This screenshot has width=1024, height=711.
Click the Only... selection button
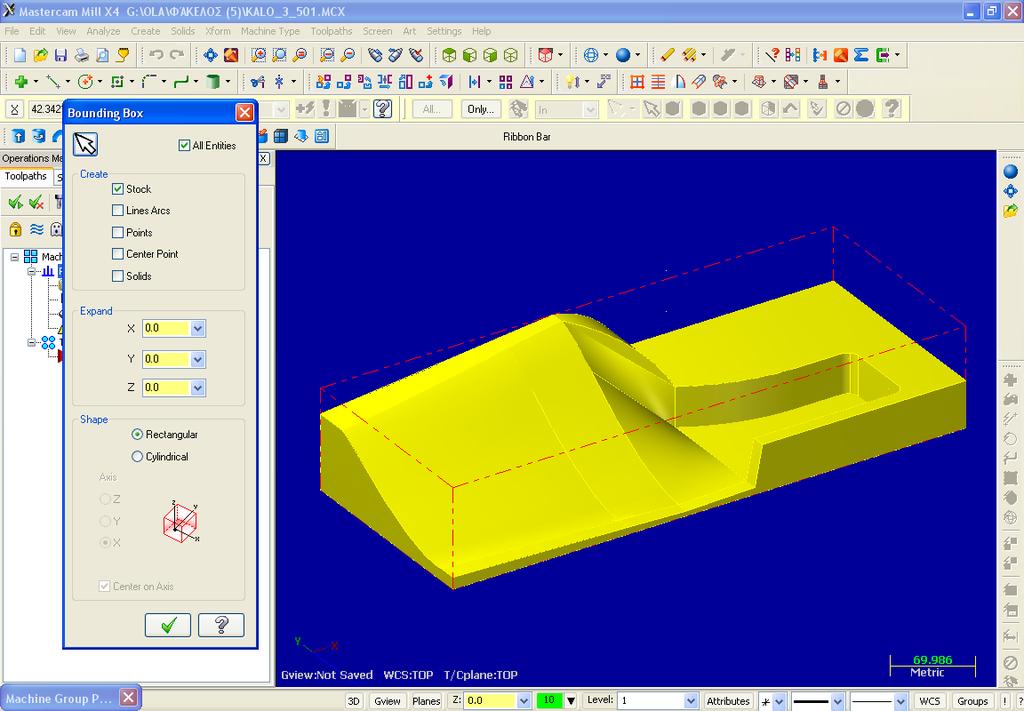point(481,109)
